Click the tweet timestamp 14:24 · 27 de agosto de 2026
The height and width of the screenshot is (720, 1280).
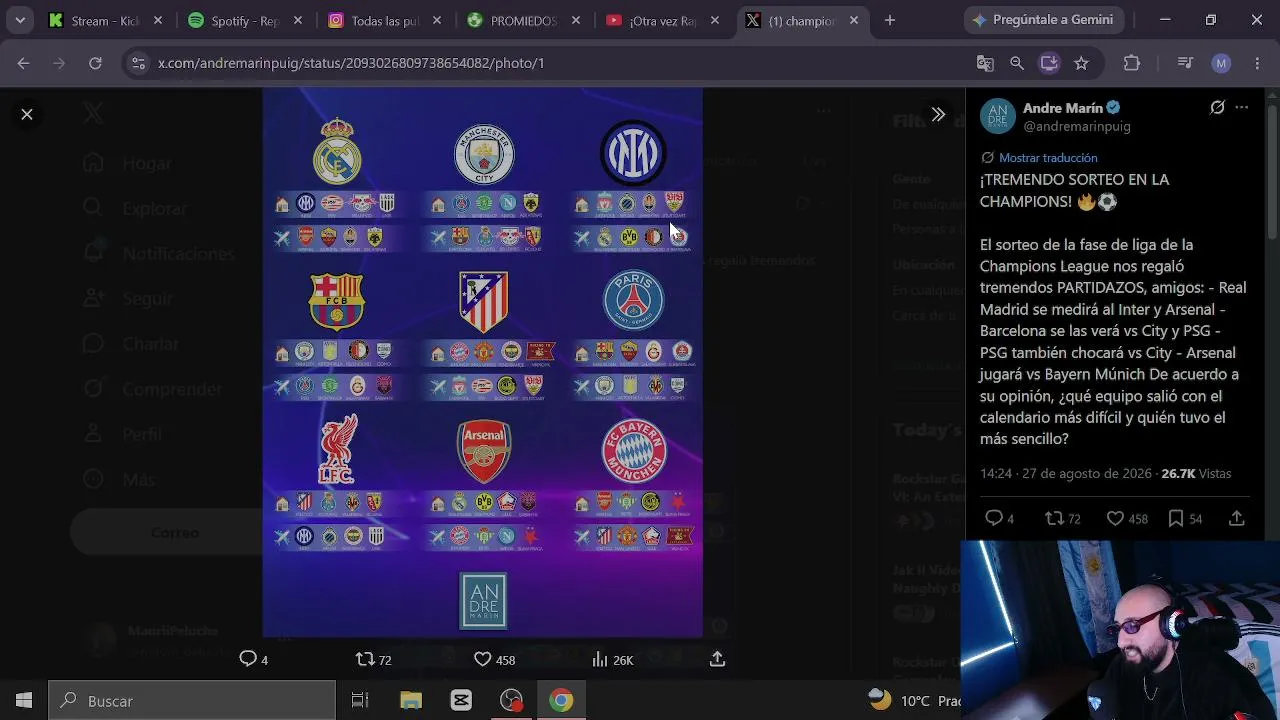1066,473
